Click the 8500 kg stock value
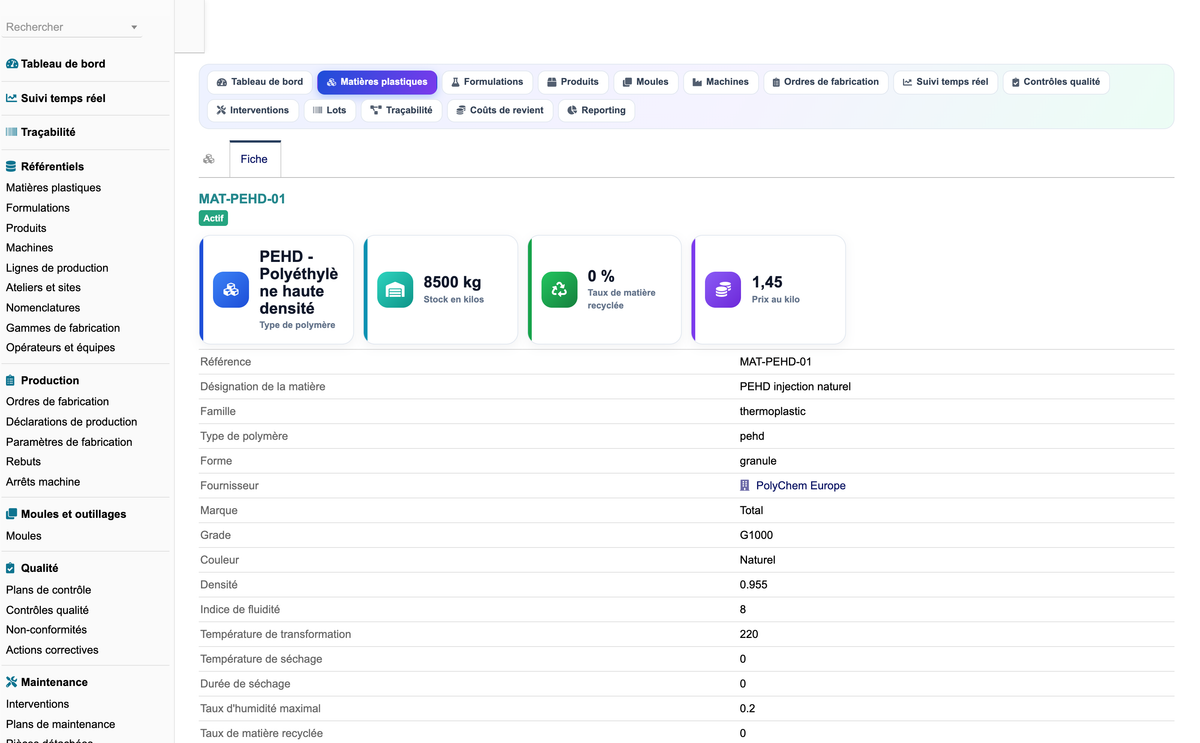 (452, 283)
